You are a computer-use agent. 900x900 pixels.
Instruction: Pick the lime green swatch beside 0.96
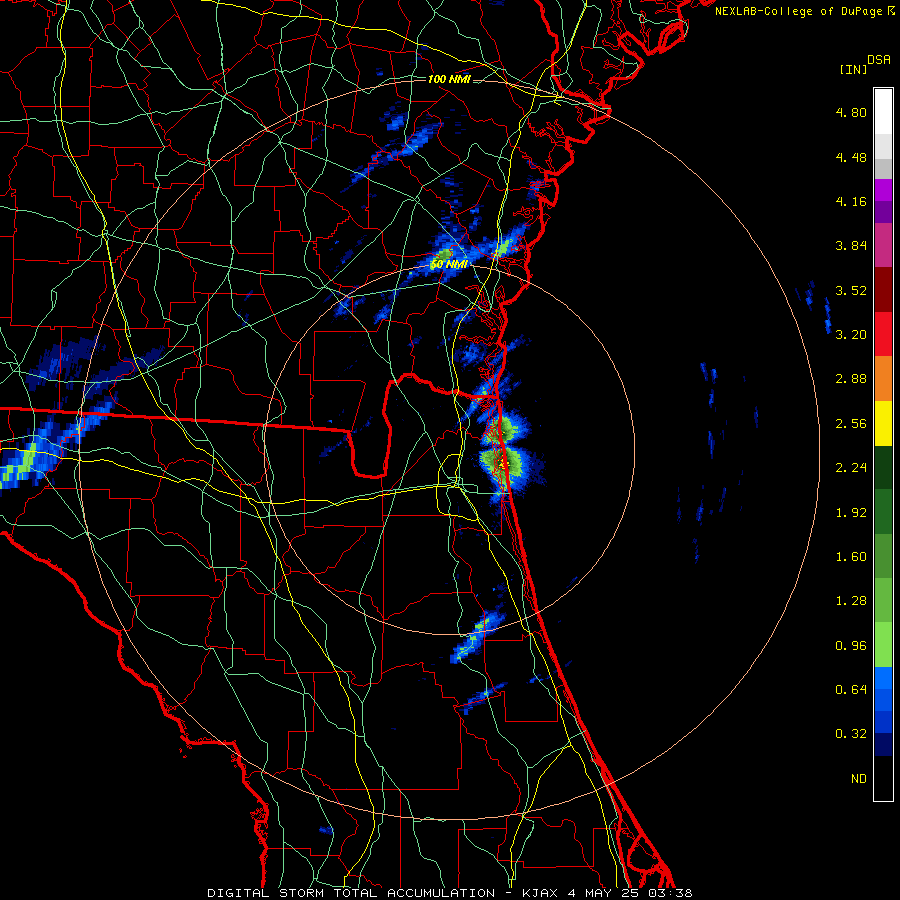click(x=883, y=645)
